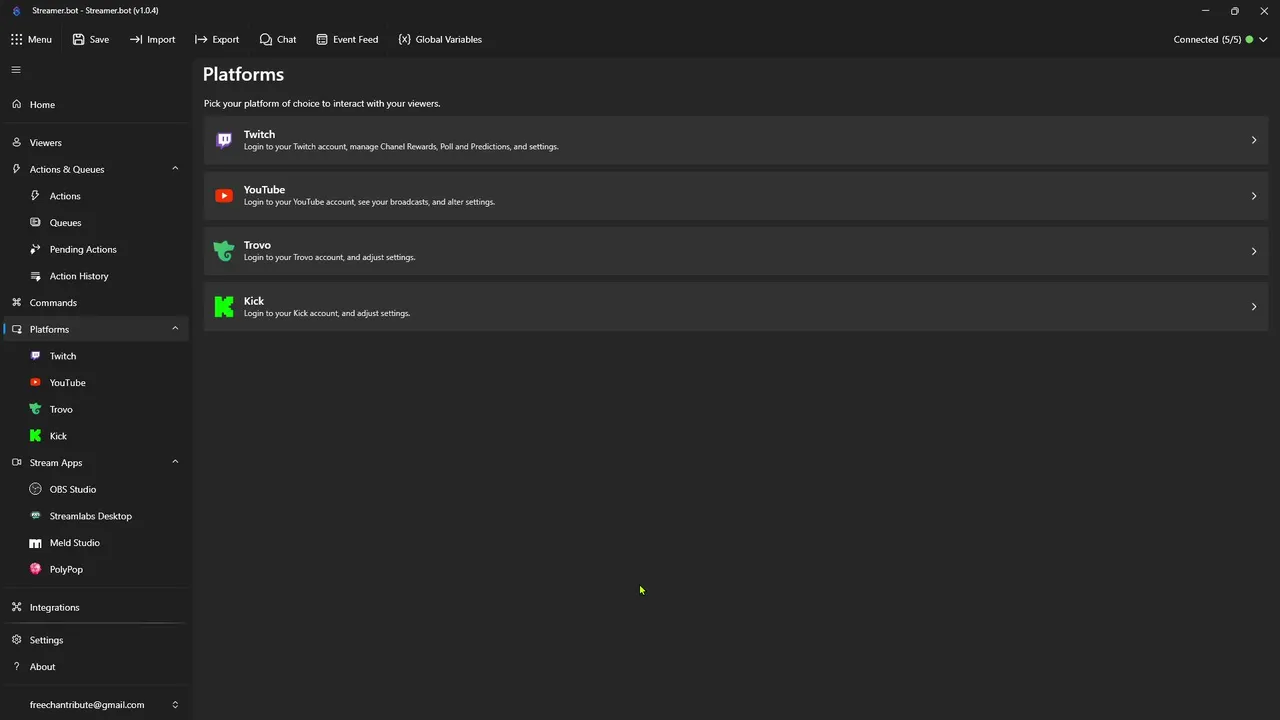Click the Streamer.bot app logo in title bar

(16, 11)
